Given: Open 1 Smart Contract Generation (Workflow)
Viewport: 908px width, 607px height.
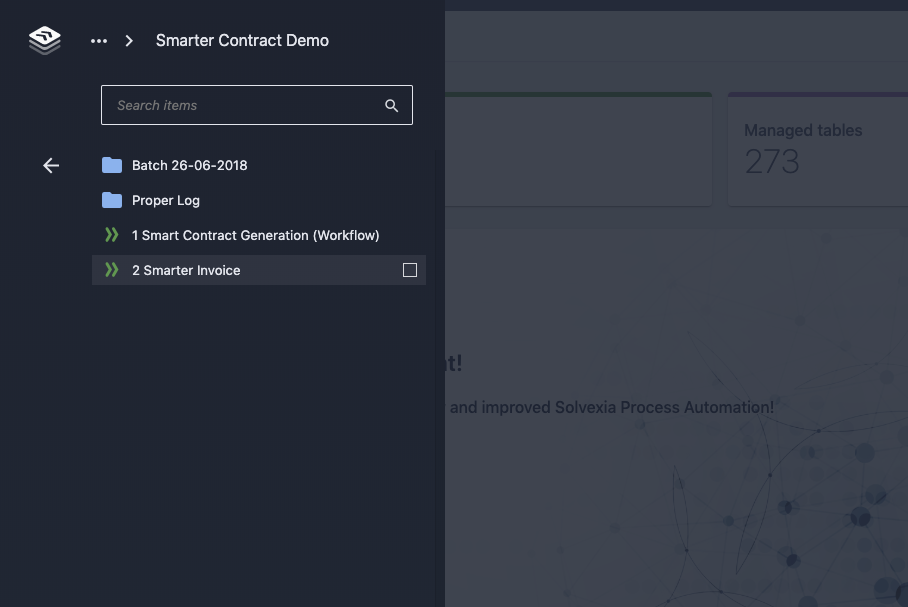Looking at the screenshot, I should click(x=255, y=235).
